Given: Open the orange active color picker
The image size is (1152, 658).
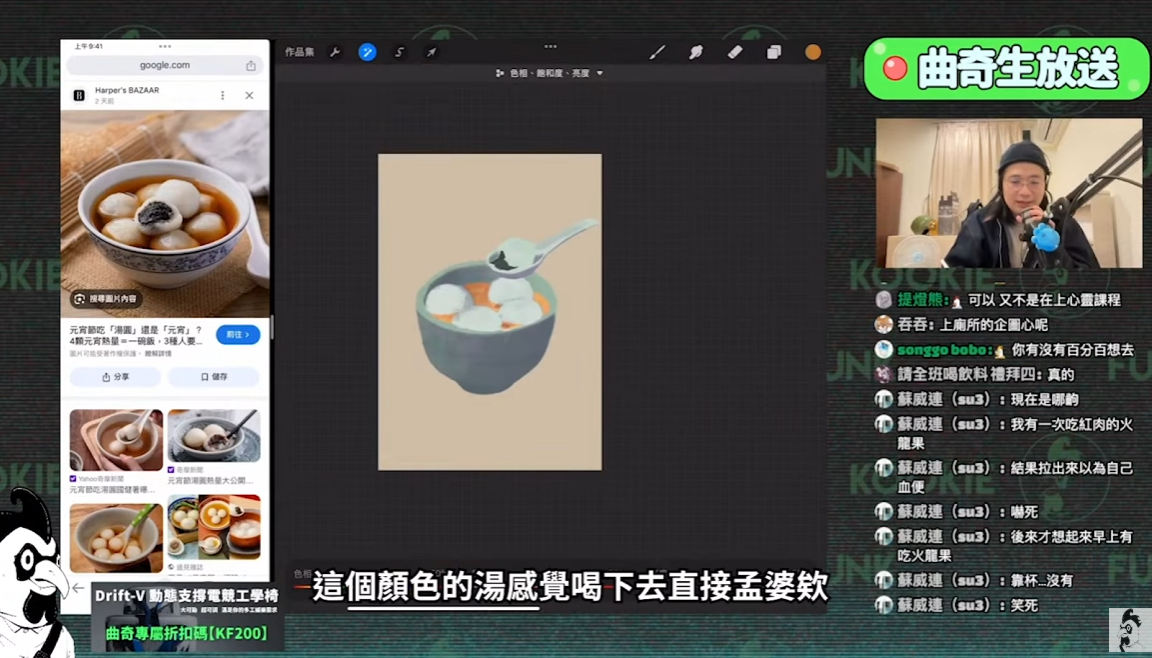Looking at the screenshot, I should pos(813,52).
